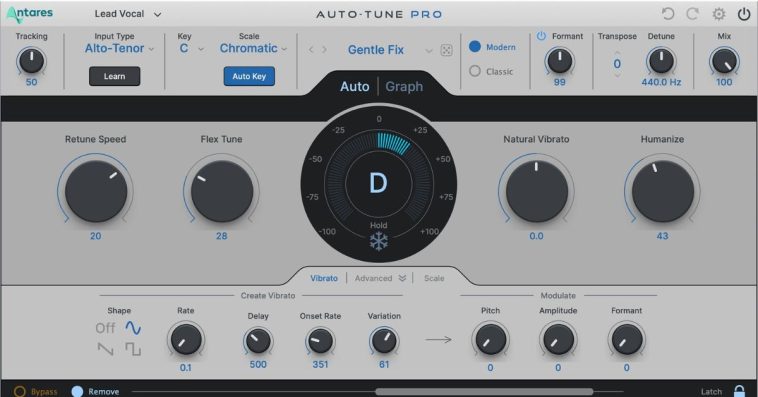Click the Natural Vibrato value 0.0
758x397 pixels.
tap(537, 236)
